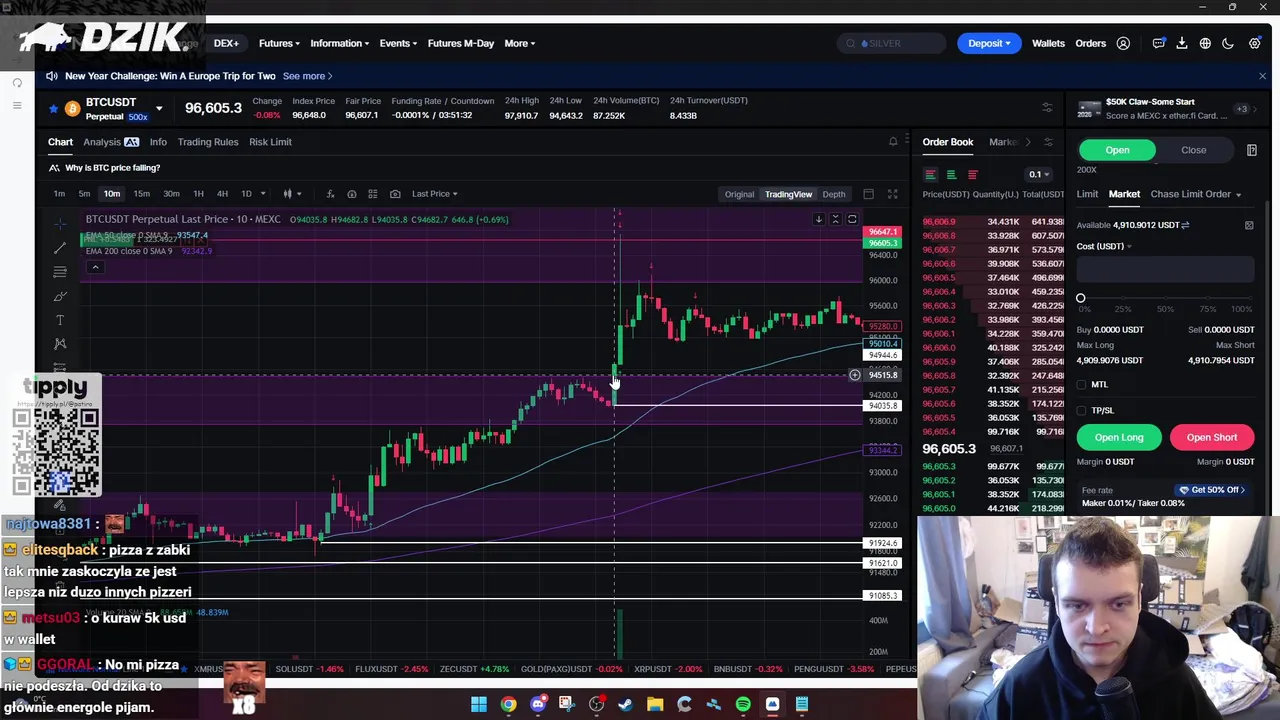The height and width of the screenshot is (720, 1280).
Task: Open ticker bar preferences sliders icon
Action: tap(1047, 108)
